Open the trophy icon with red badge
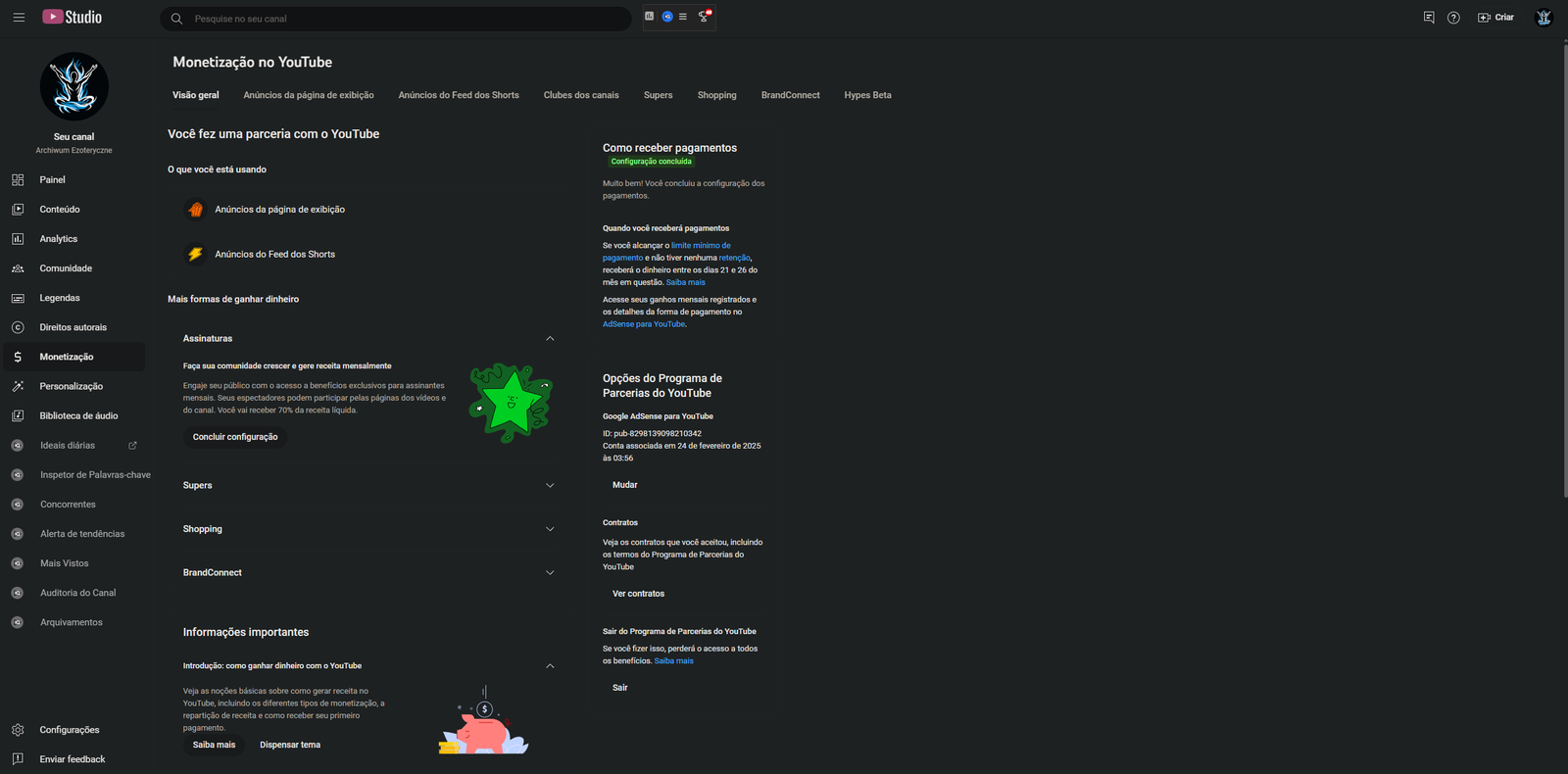 click(704, 17)
